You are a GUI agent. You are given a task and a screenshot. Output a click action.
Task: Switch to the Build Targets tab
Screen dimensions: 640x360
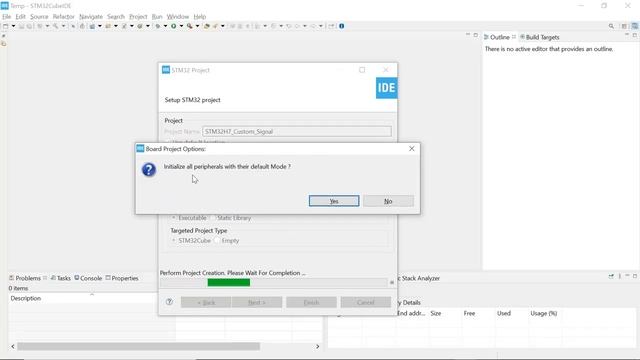click(540, 37)
